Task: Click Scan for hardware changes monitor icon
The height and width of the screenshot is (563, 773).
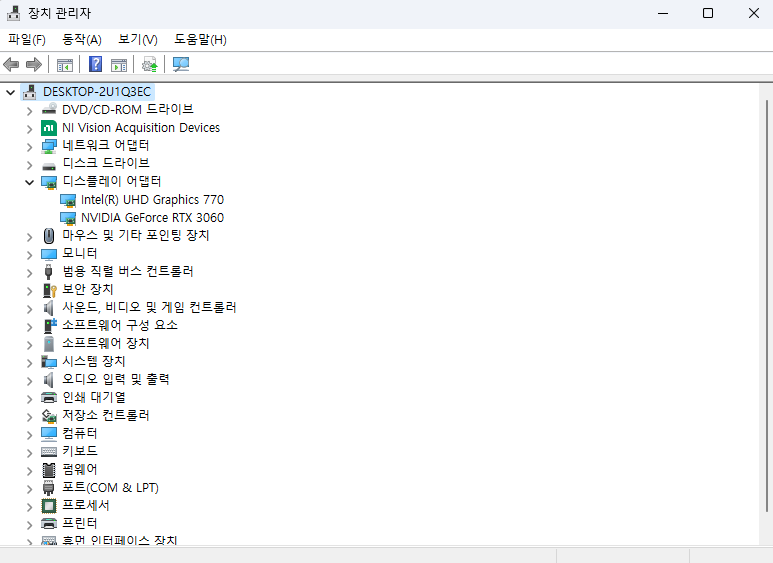Action: click(181, 64)
